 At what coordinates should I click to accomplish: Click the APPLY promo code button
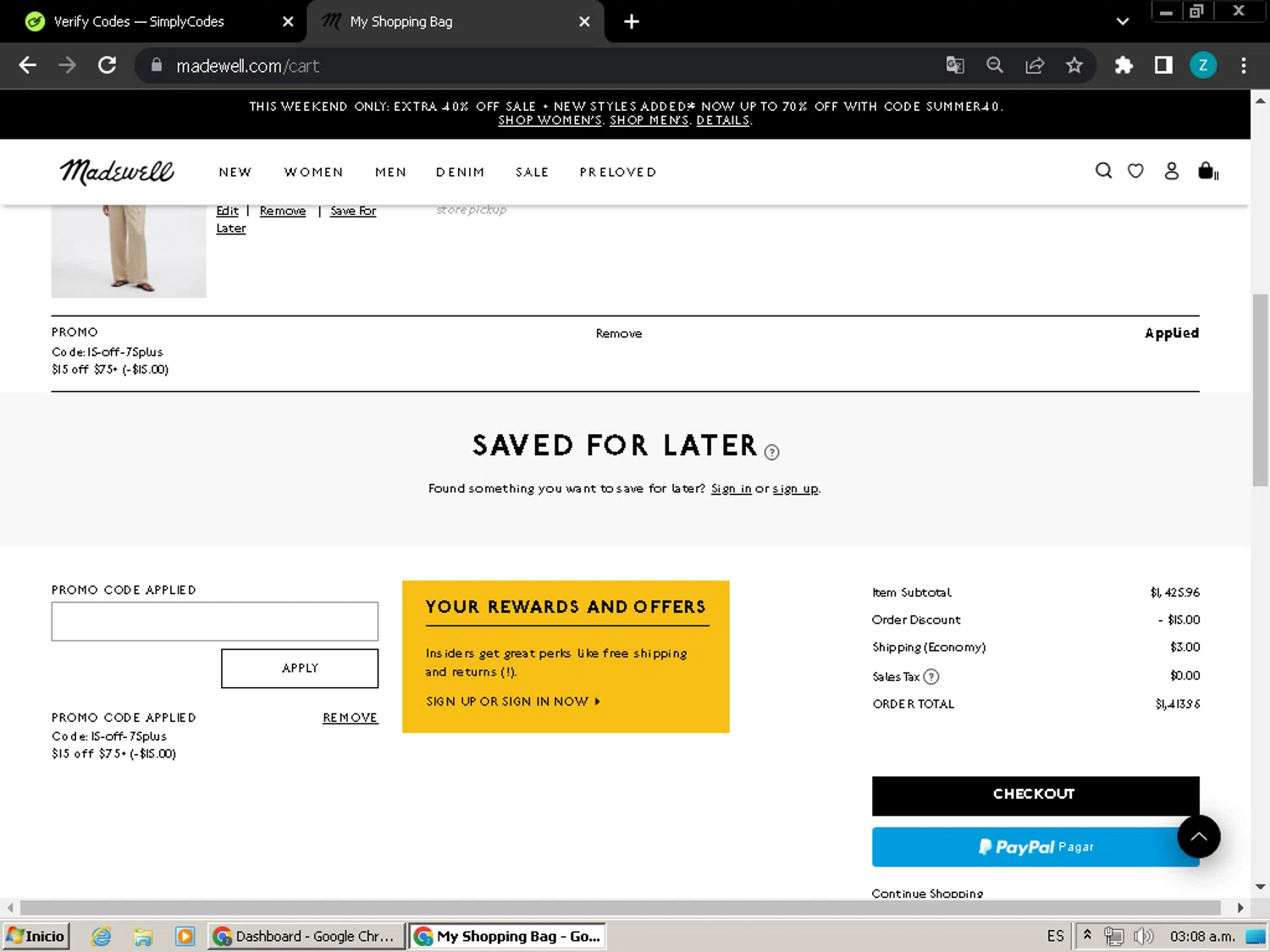coord(300,669)
